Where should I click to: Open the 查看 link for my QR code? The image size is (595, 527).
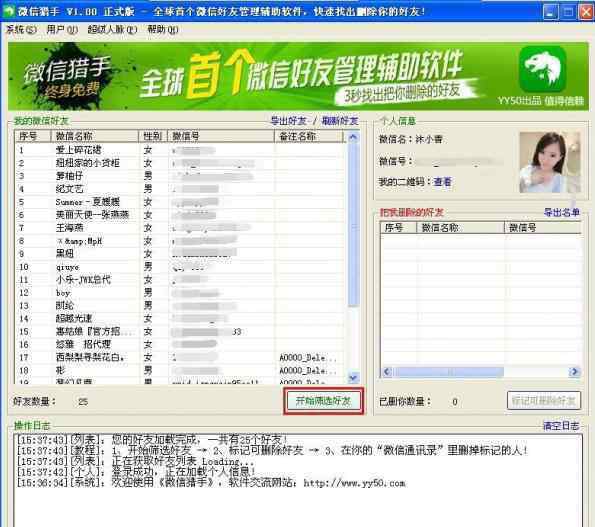pos(442,182)
